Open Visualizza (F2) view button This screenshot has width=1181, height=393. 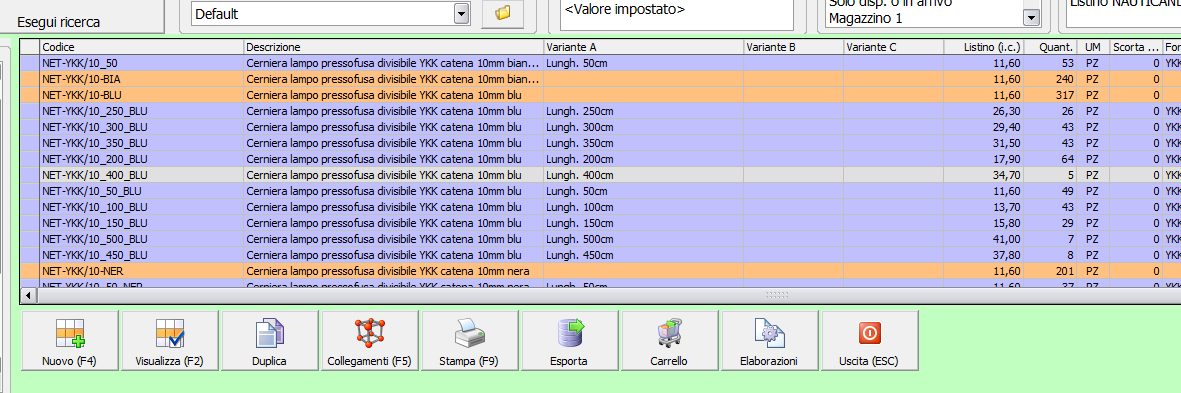pos(169,341)
